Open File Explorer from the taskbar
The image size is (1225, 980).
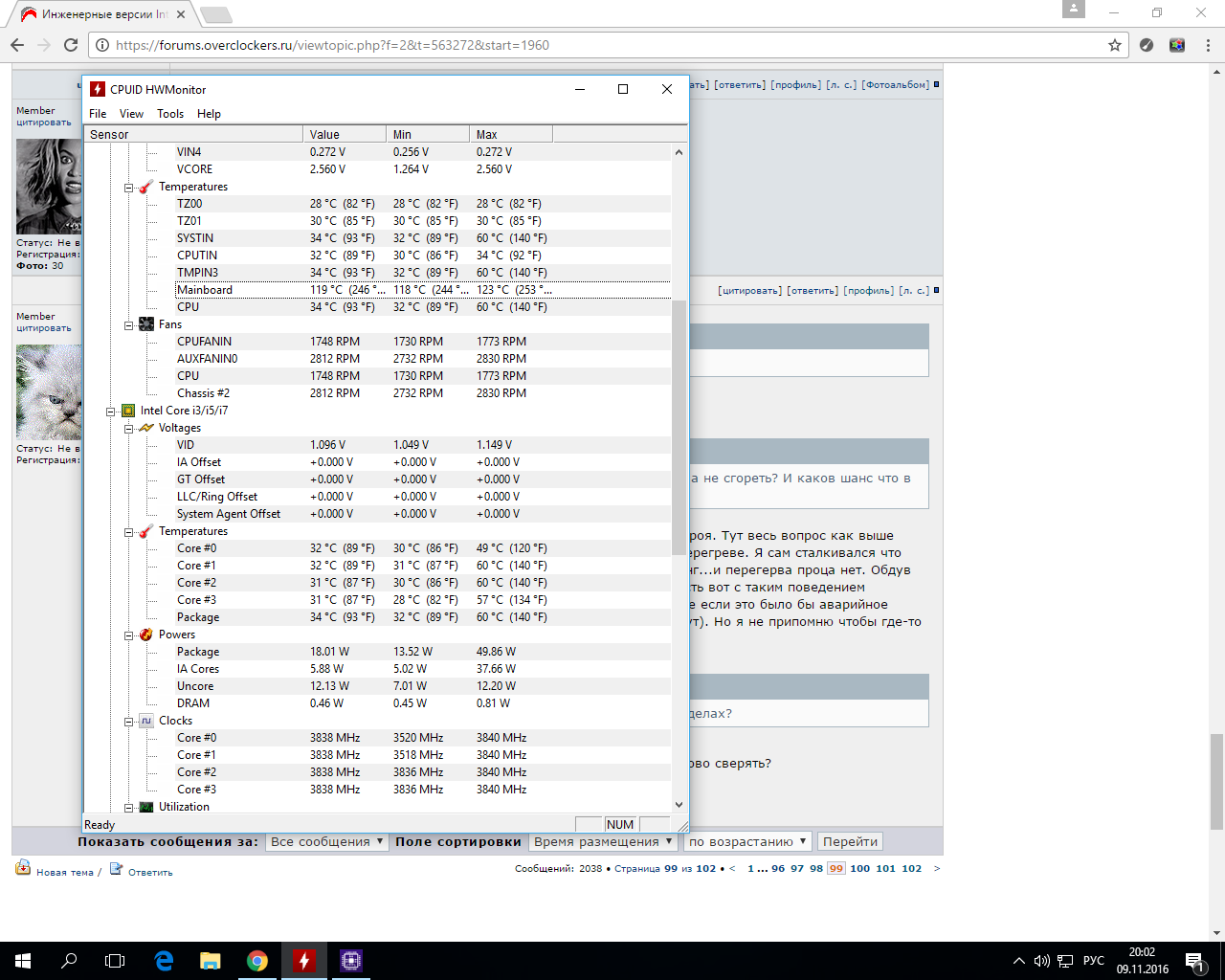coord(210,961)
